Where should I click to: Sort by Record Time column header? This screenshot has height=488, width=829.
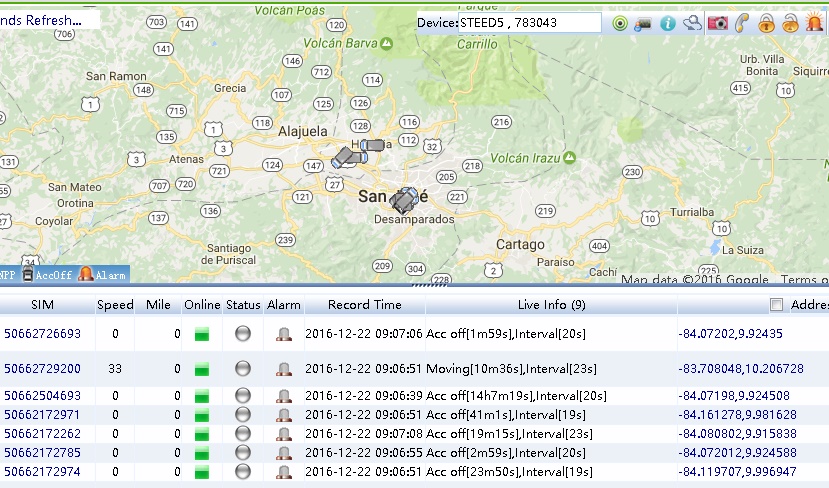[x=365, y=305]
